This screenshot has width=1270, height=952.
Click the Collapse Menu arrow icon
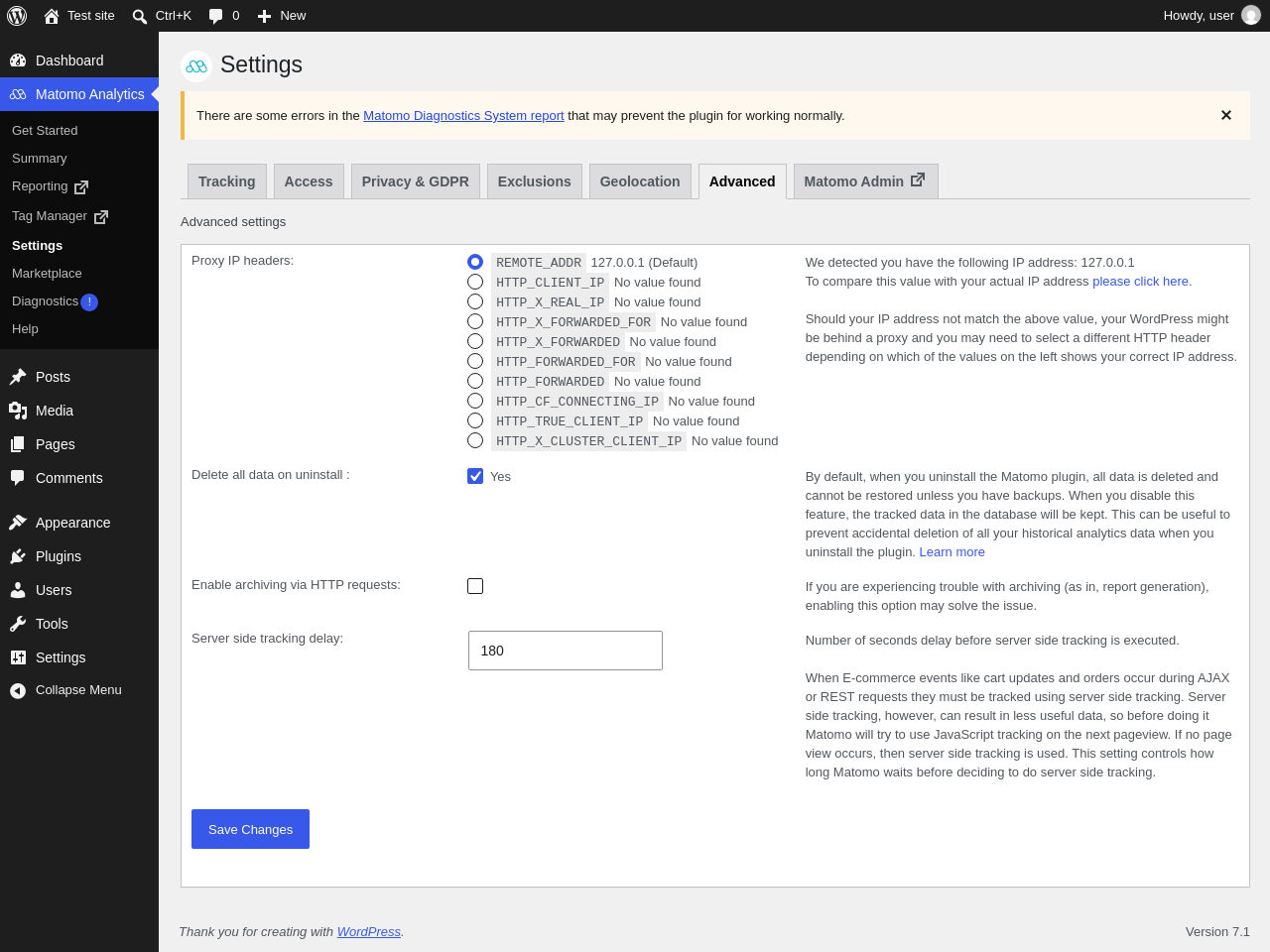pos(18,691)
